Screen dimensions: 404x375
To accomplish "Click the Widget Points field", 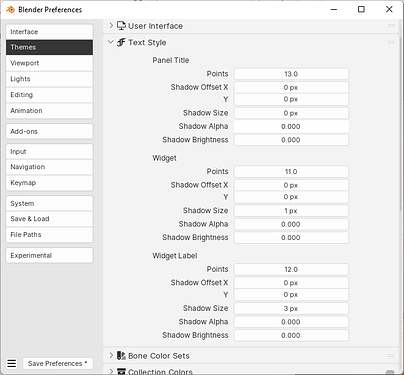I will (291, 171).
